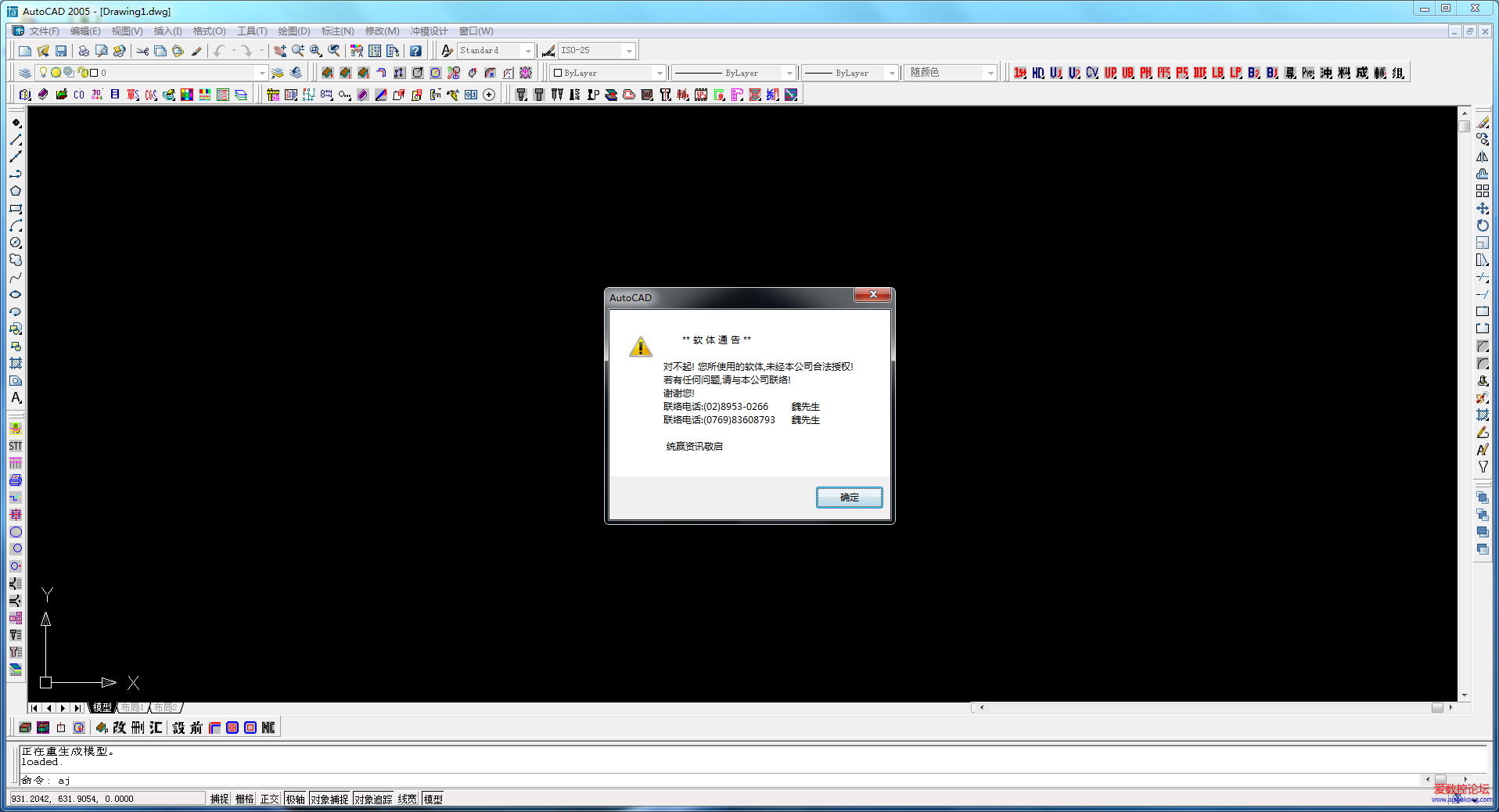Image resolution: width=1499 pixels, height=812 pixels.
Task: Click the command line input field
Action: coord(720,780)
